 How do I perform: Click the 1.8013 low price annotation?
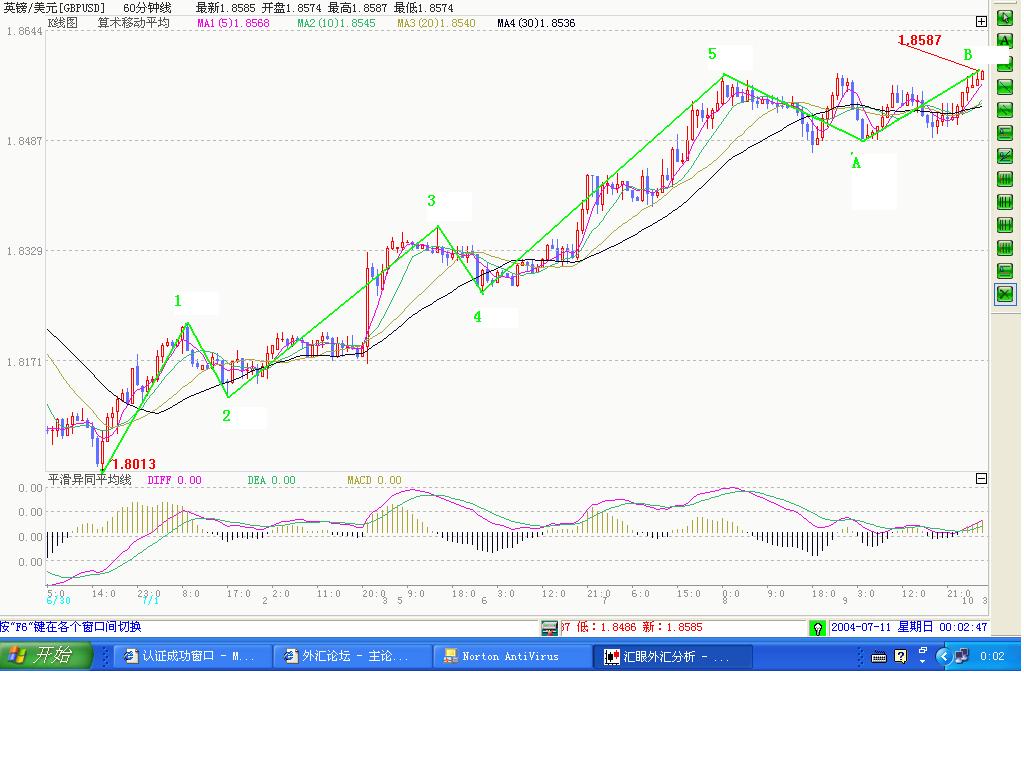pyautogui.click(x=134, y=464)
